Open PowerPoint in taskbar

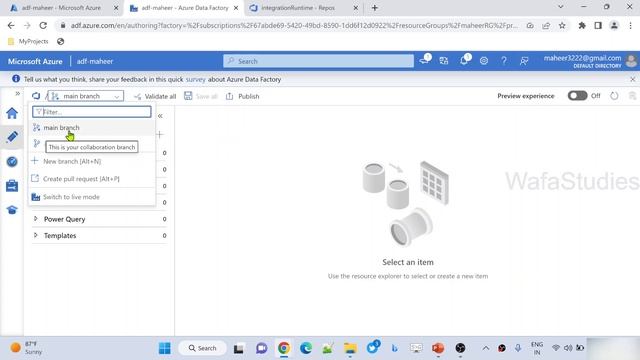[438, 348]
